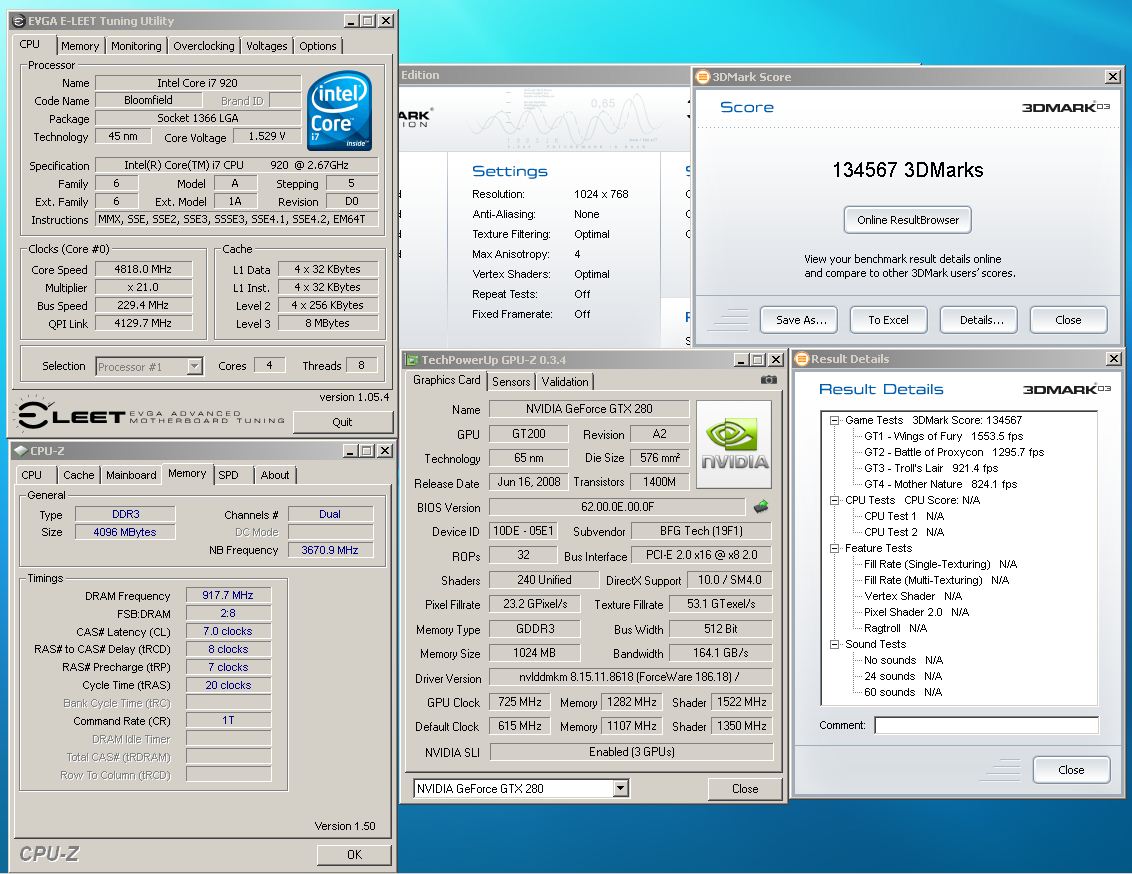1132x874 pixels.
Task: Collapse the Game Tests tree node
Action: point(835,420)
